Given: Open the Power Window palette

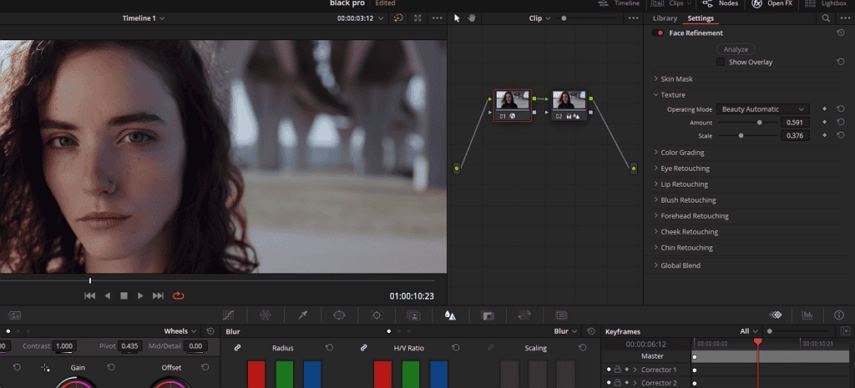Looking at the screenshot, I should (x=339, y=315).
